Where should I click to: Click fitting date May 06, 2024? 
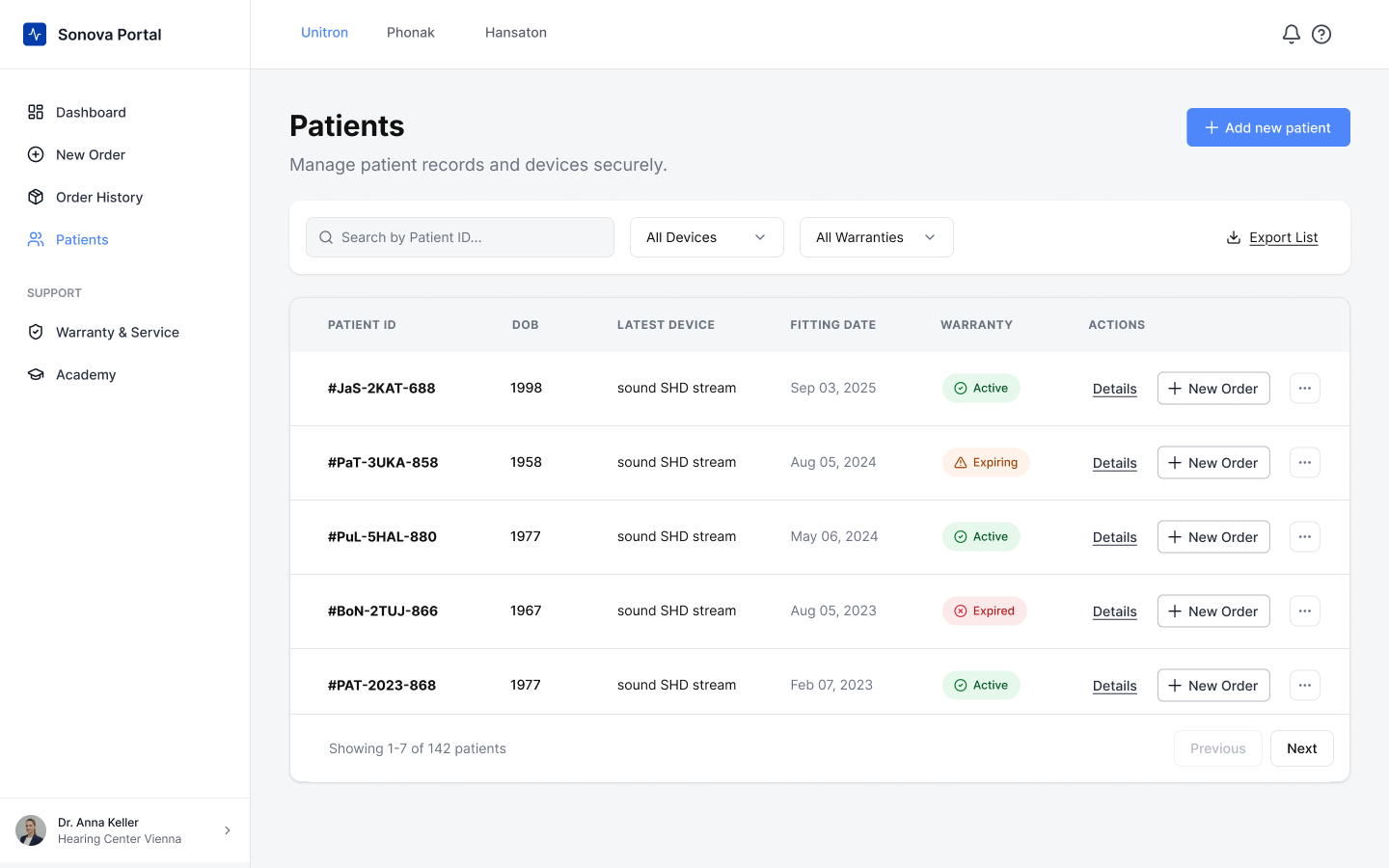(x=834, y=536)
